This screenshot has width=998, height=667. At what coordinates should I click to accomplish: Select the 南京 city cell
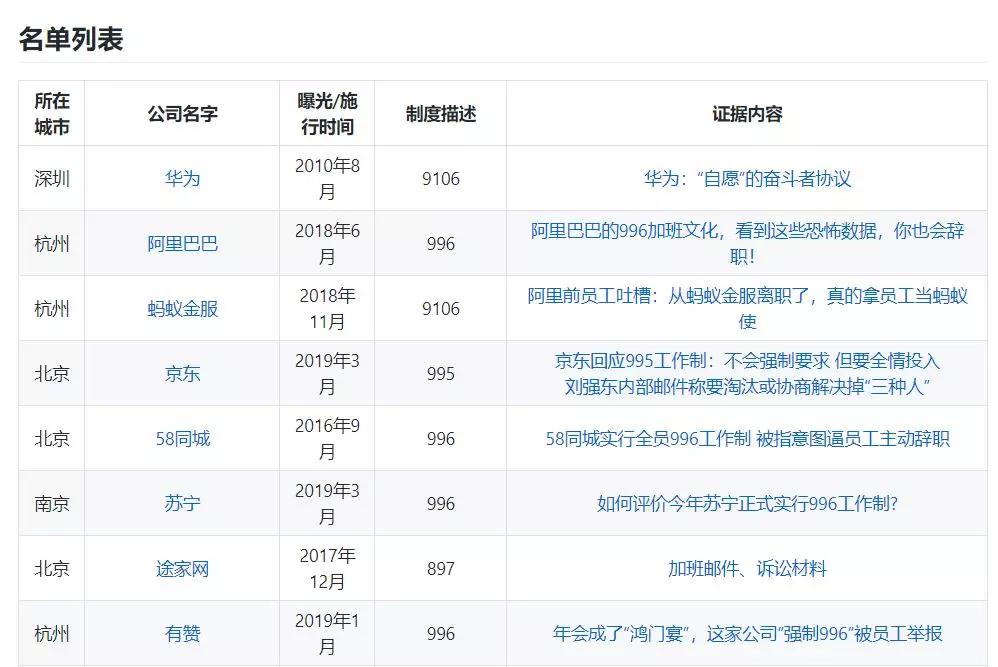[x=52, y=503]
